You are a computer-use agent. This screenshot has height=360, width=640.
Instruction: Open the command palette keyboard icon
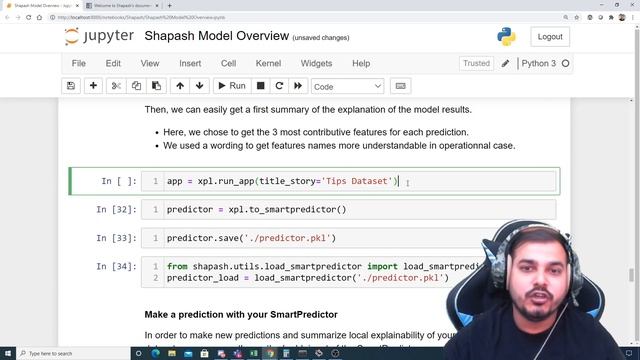(400, 86)
